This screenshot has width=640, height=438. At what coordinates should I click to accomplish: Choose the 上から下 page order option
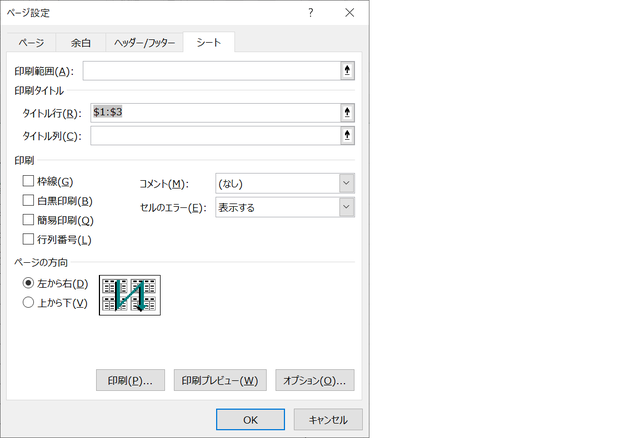click(28, 302)
